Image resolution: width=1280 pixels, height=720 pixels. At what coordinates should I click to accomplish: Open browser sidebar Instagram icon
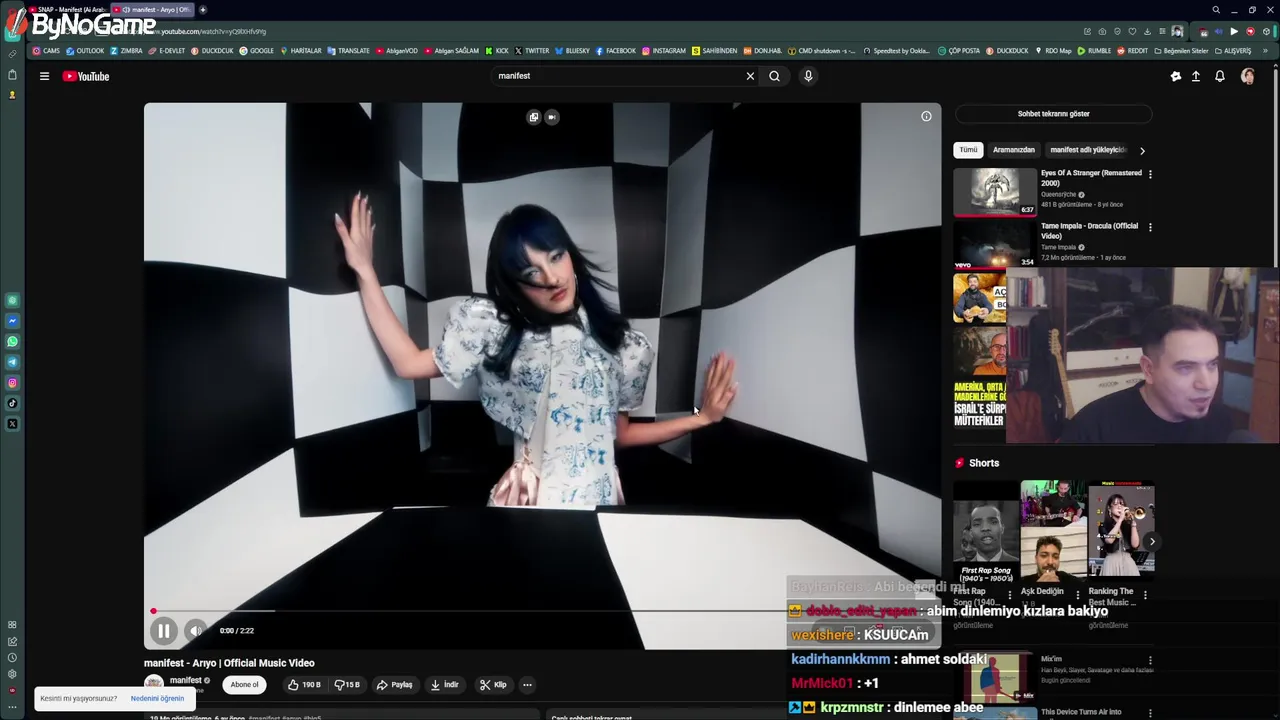coord(12,383)
